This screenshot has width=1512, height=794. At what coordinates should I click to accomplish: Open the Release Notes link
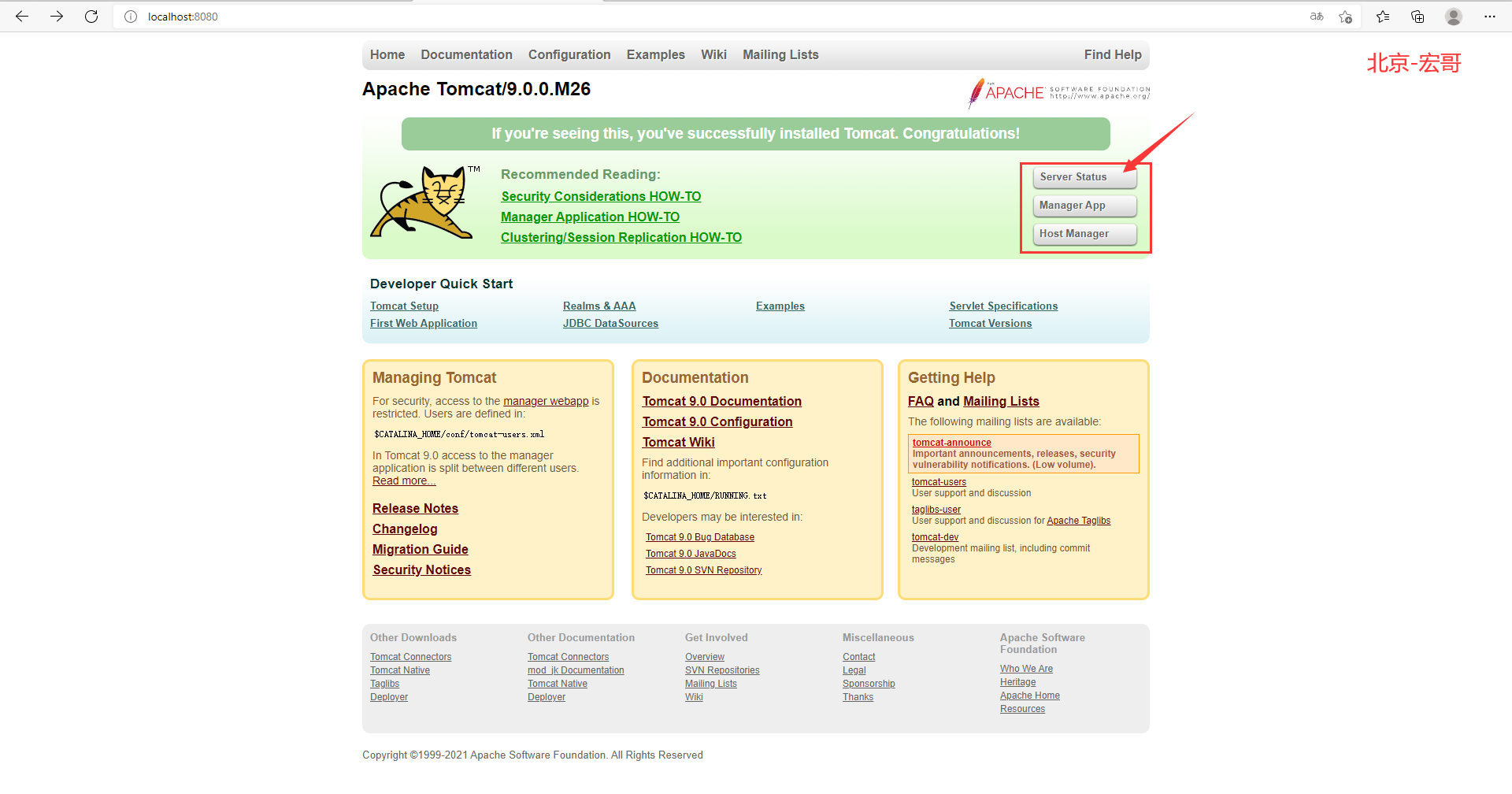[415, 509]
